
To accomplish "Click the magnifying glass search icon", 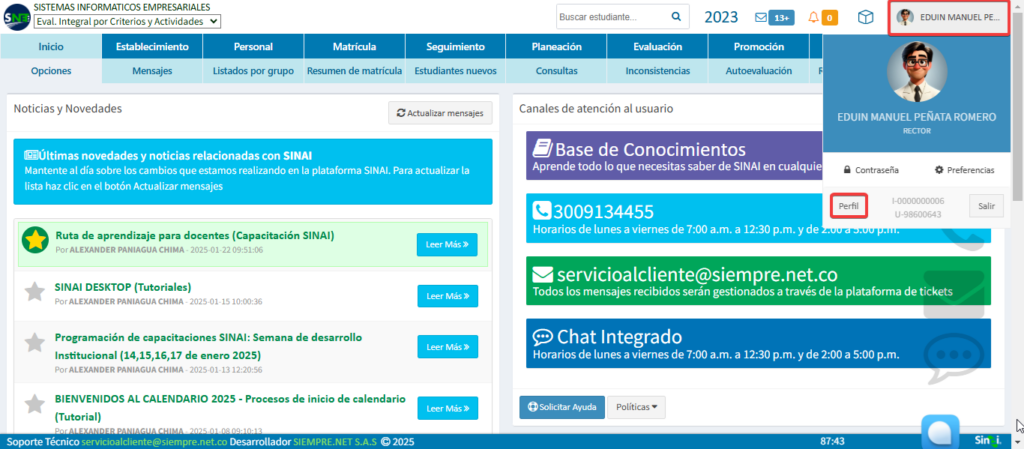I will click(x=677, y=17).
